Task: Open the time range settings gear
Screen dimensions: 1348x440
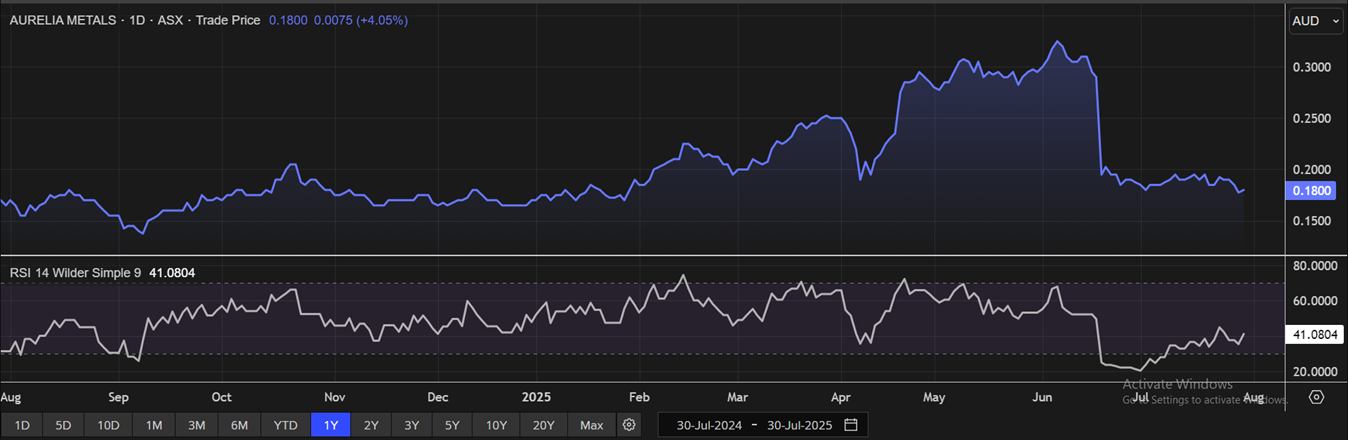Action: [629, 425]
